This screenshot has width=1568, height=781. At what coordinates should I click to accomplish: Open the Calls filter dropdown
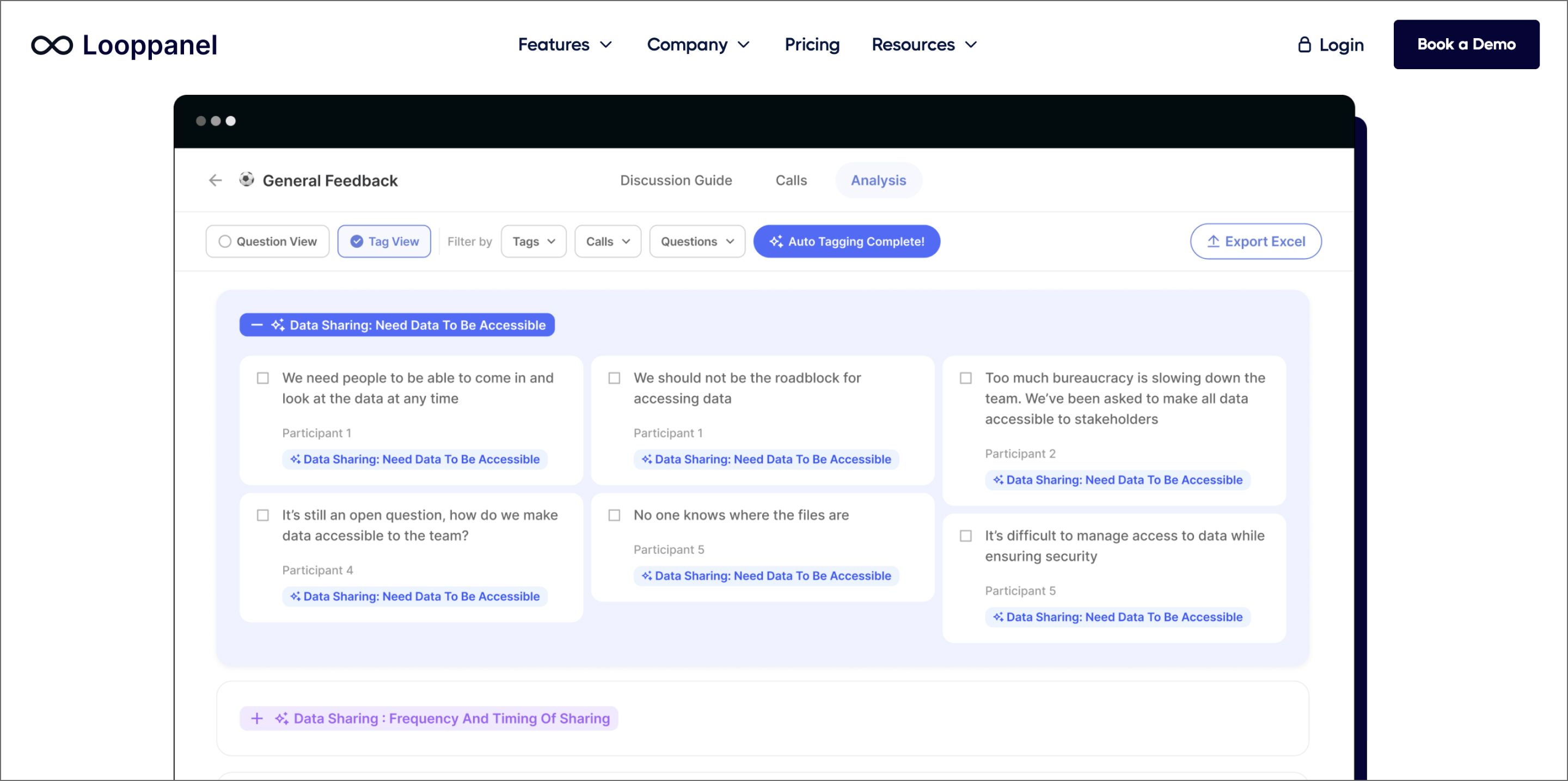608,242
